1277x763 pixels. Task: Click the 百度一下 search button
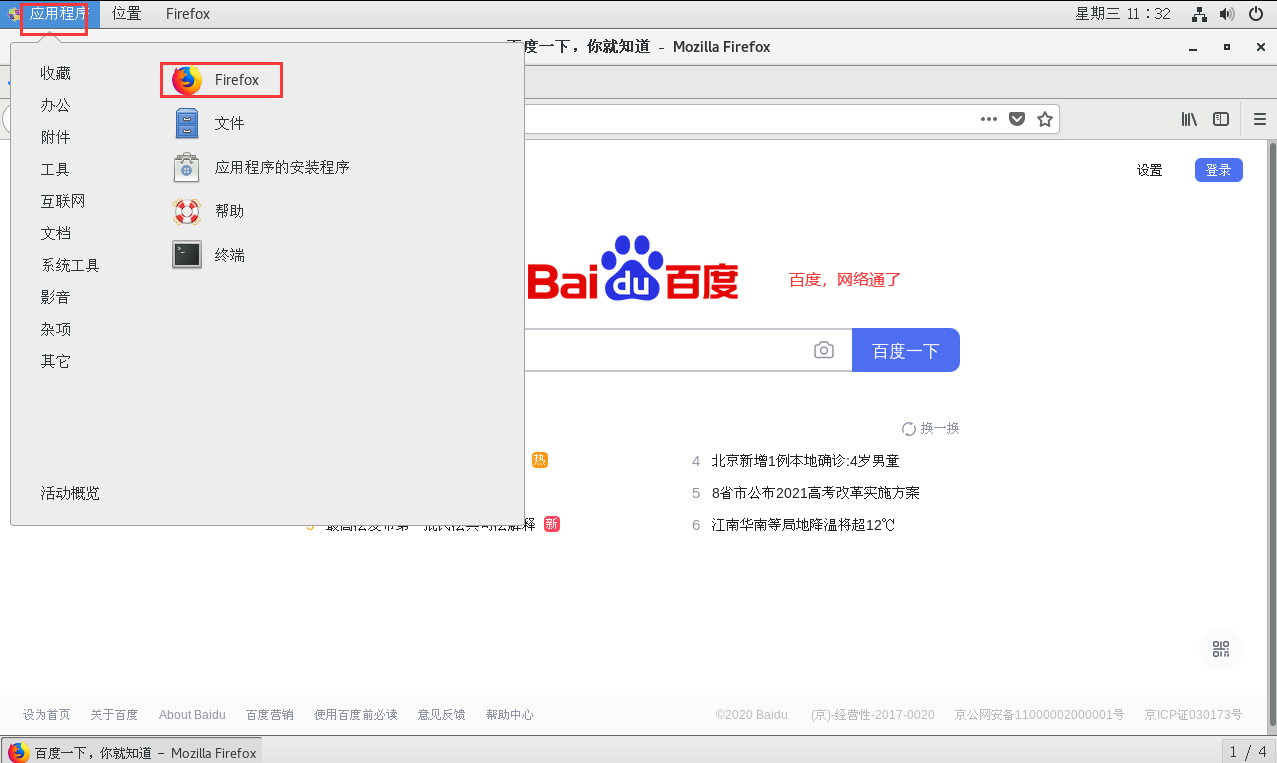click(x=906, y=350)
